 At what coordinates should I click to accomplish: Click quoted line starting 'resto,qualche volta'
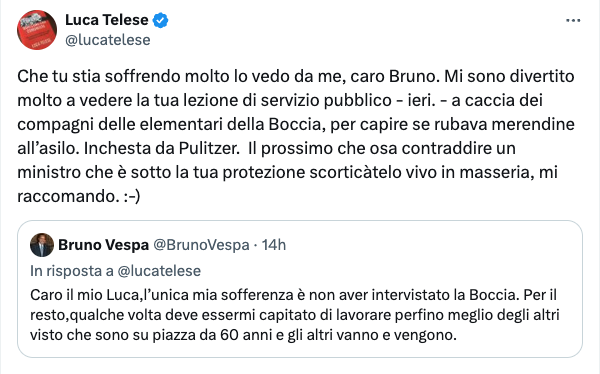(295, 315)
